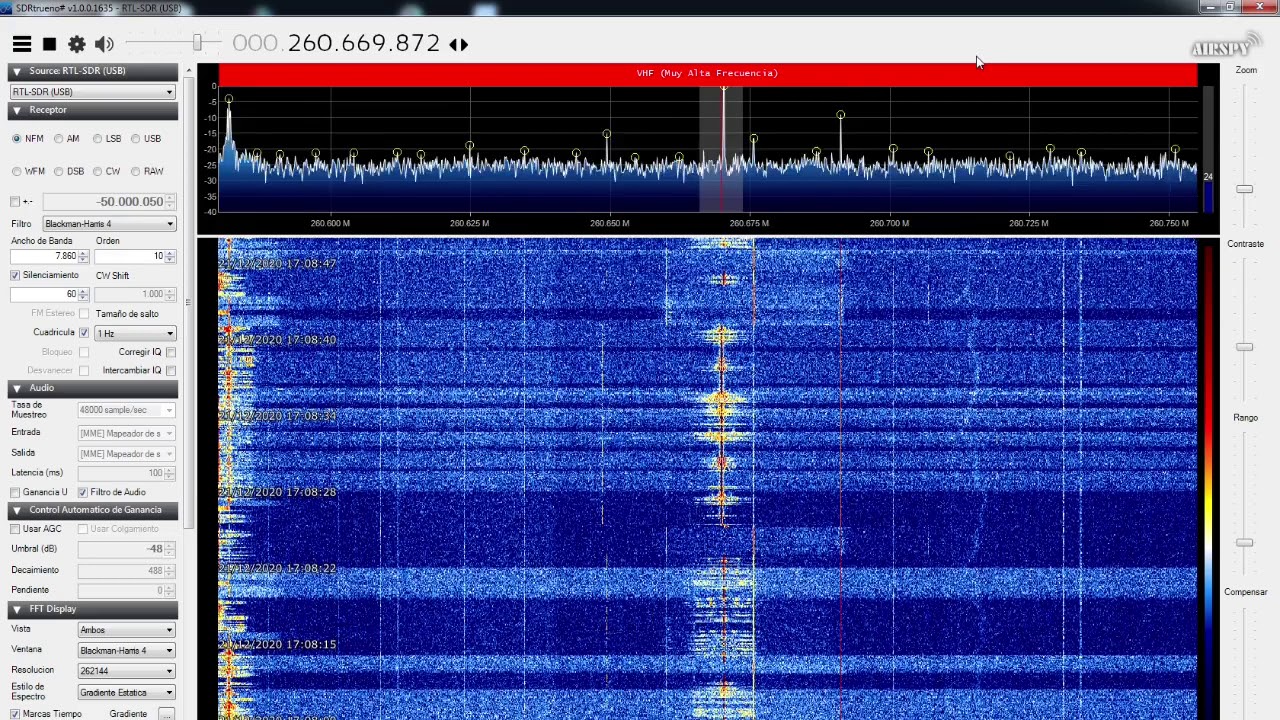Click the waterfall timestamp 17:08:47
The width and height of the screenshot is (1280, 720).
pos(278,264)
